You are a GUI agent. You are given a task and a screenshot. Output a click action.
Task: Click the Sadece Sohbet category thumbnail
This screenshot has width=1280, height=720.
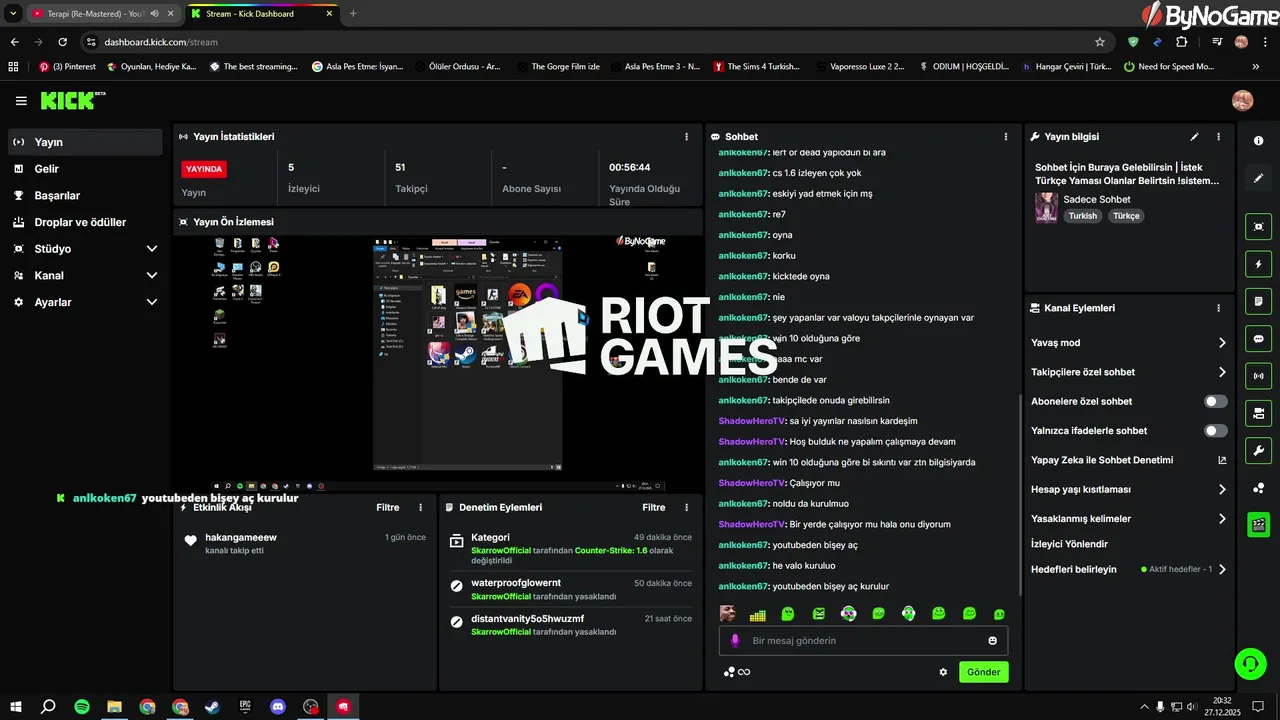click(1046, 208)
